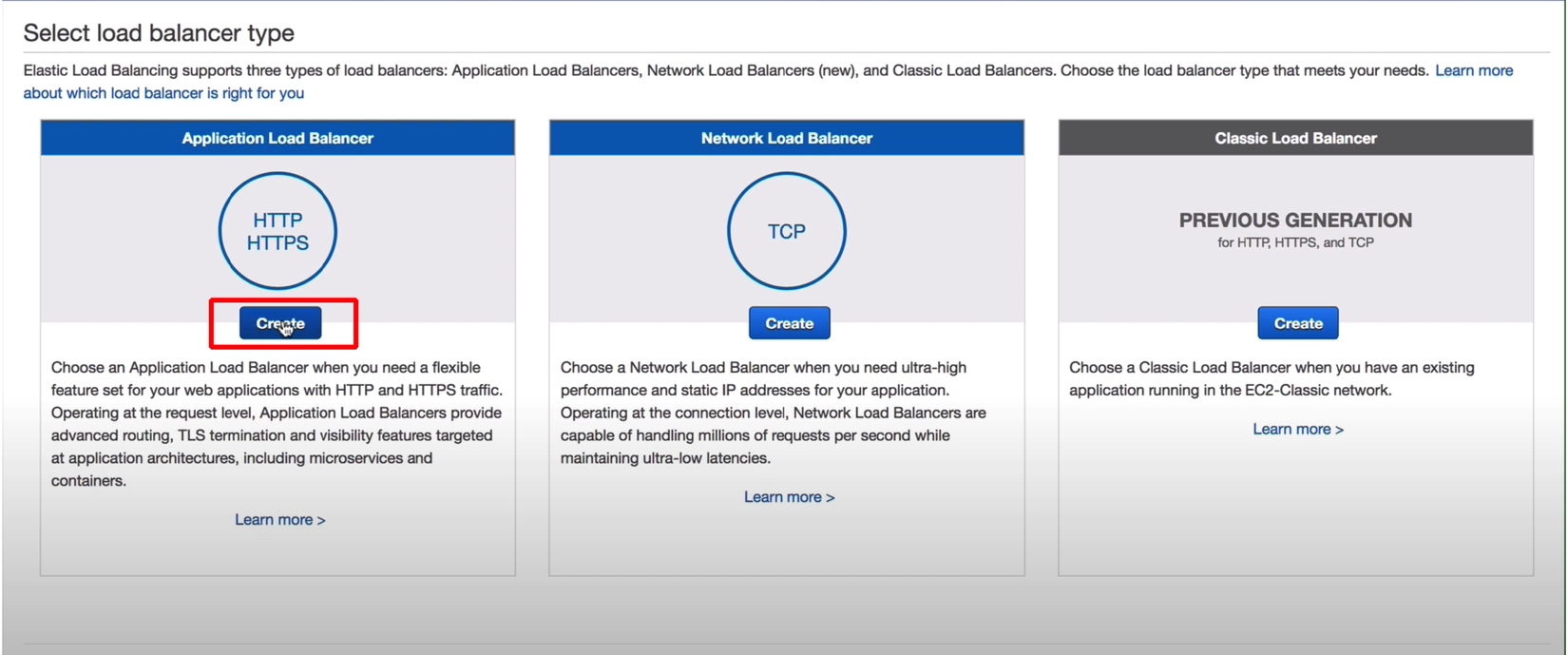Open Learn more under Classic Load Balancer
Viewport: 1568px width, 655px height.
[x=1298, y=429]
